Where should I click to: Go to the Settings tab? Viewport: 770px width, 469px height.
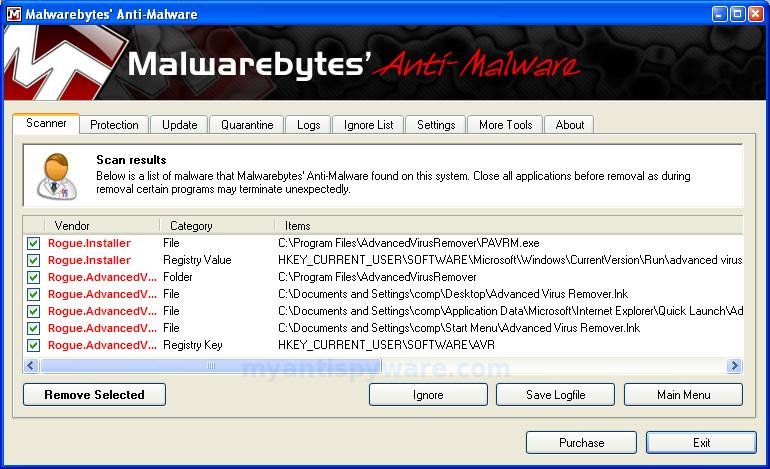(x=436, y=125)
